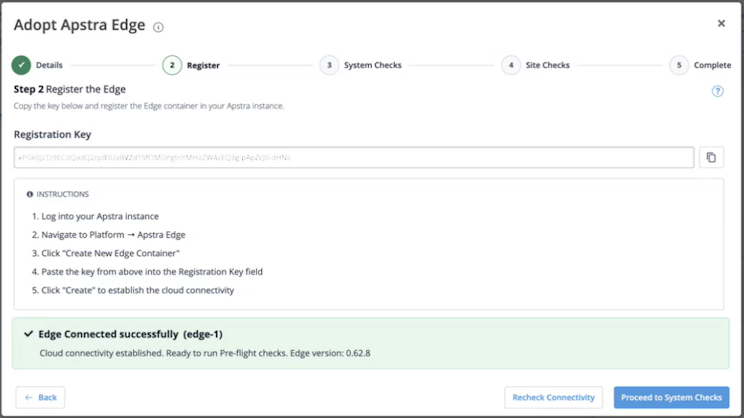Click inside the Registration Key field
This screenshot has width=744, height=418.
click(x=354, y=157)
